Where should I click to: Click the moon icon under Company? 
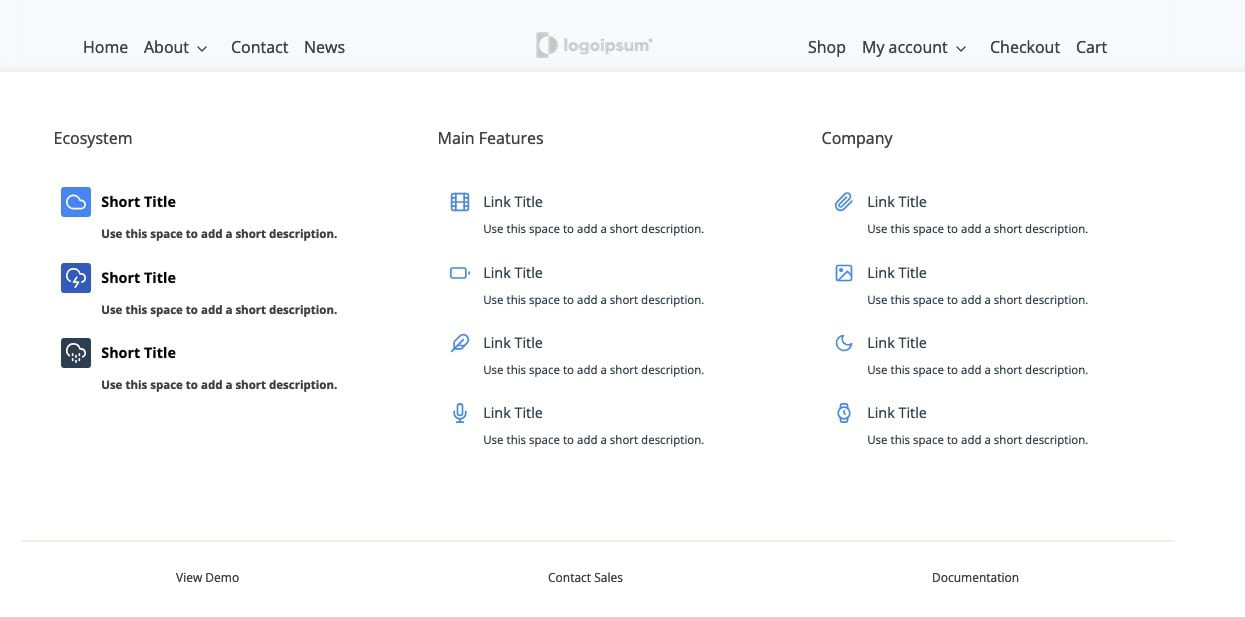844,343
